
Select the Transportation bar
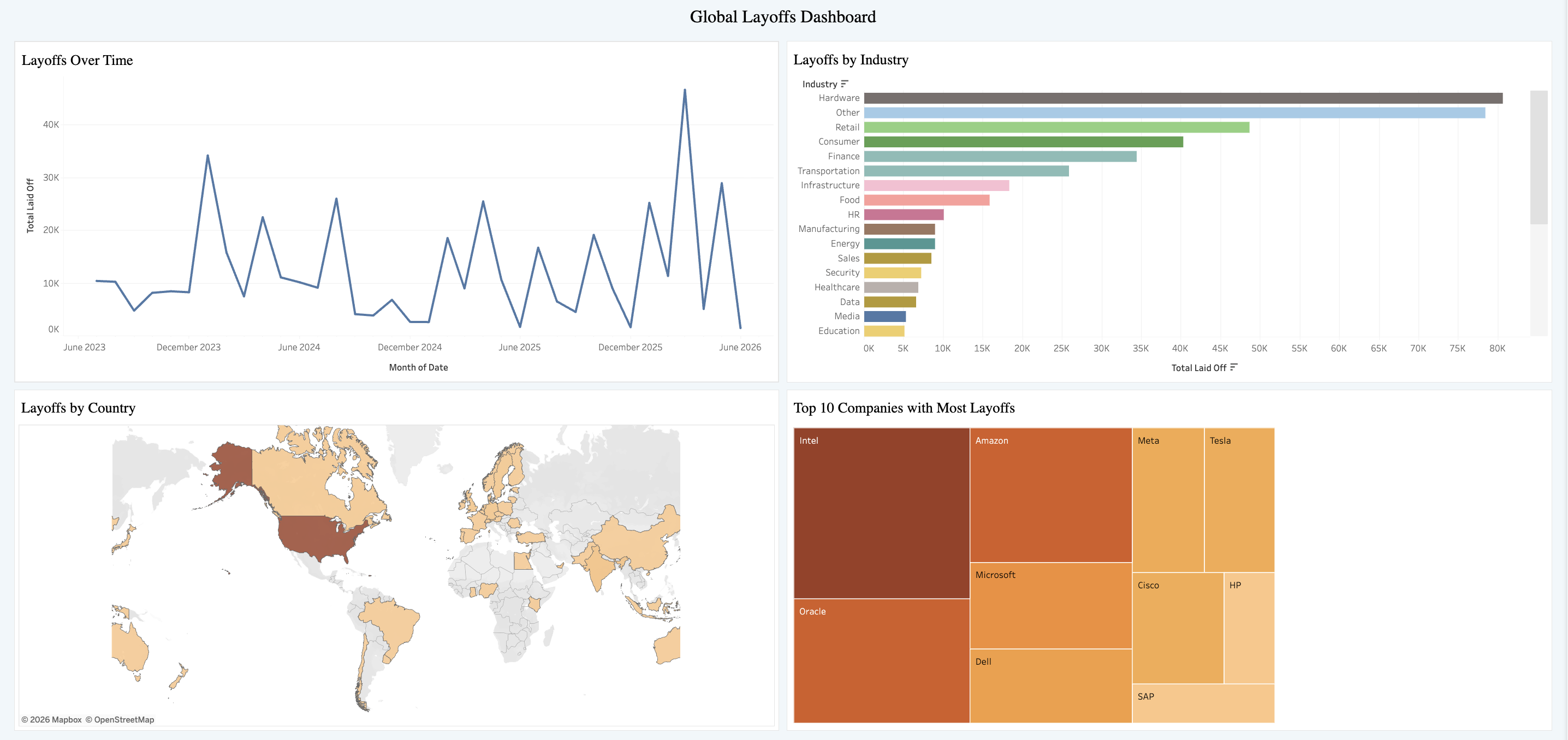966,171
